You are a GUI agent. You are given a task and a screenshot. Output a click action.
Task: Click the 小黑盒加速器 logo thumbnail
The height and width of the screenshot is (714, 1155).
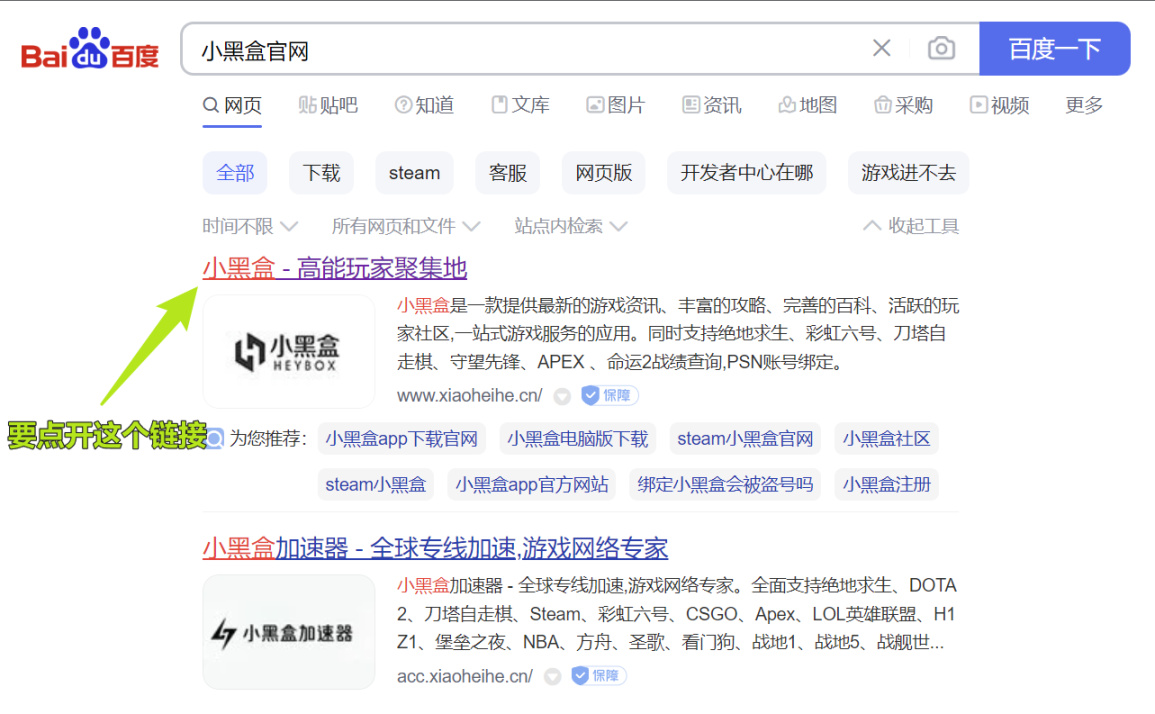[289, 632]
